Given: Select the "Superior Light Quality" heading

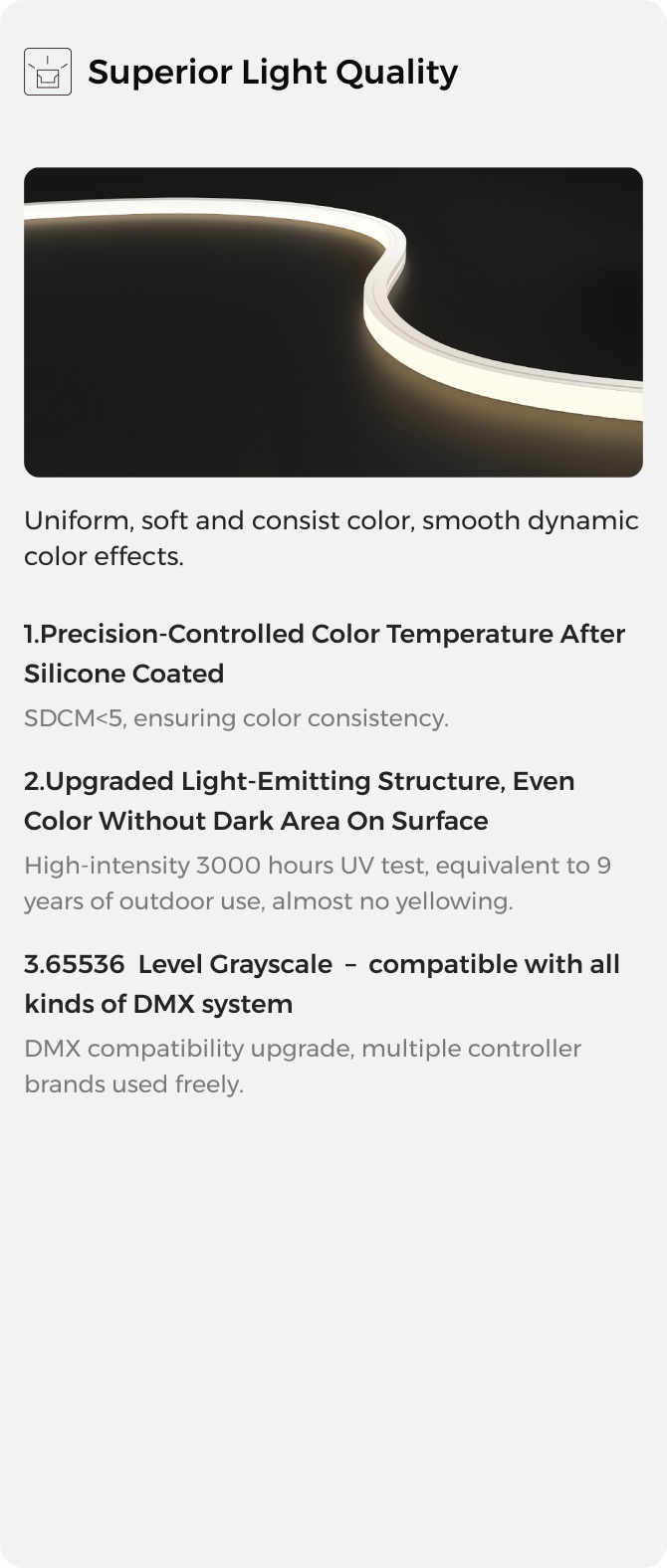Looking at the screenshot, I should click(273, 72).
